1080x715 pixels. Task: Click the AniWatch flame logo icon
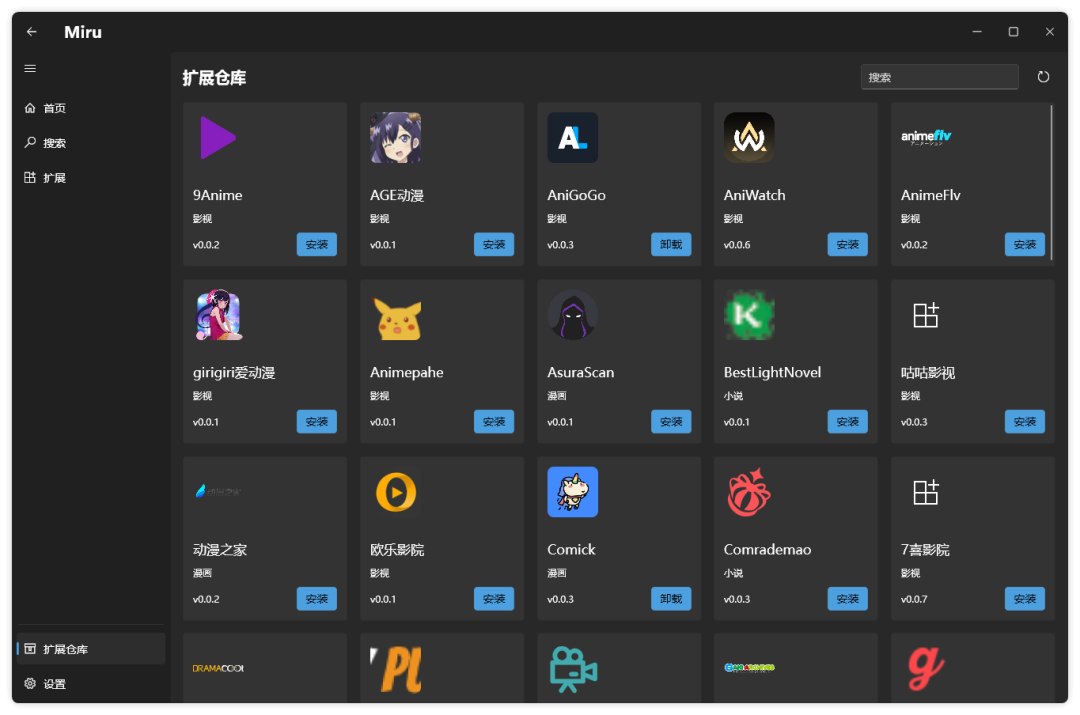(749, 138)
